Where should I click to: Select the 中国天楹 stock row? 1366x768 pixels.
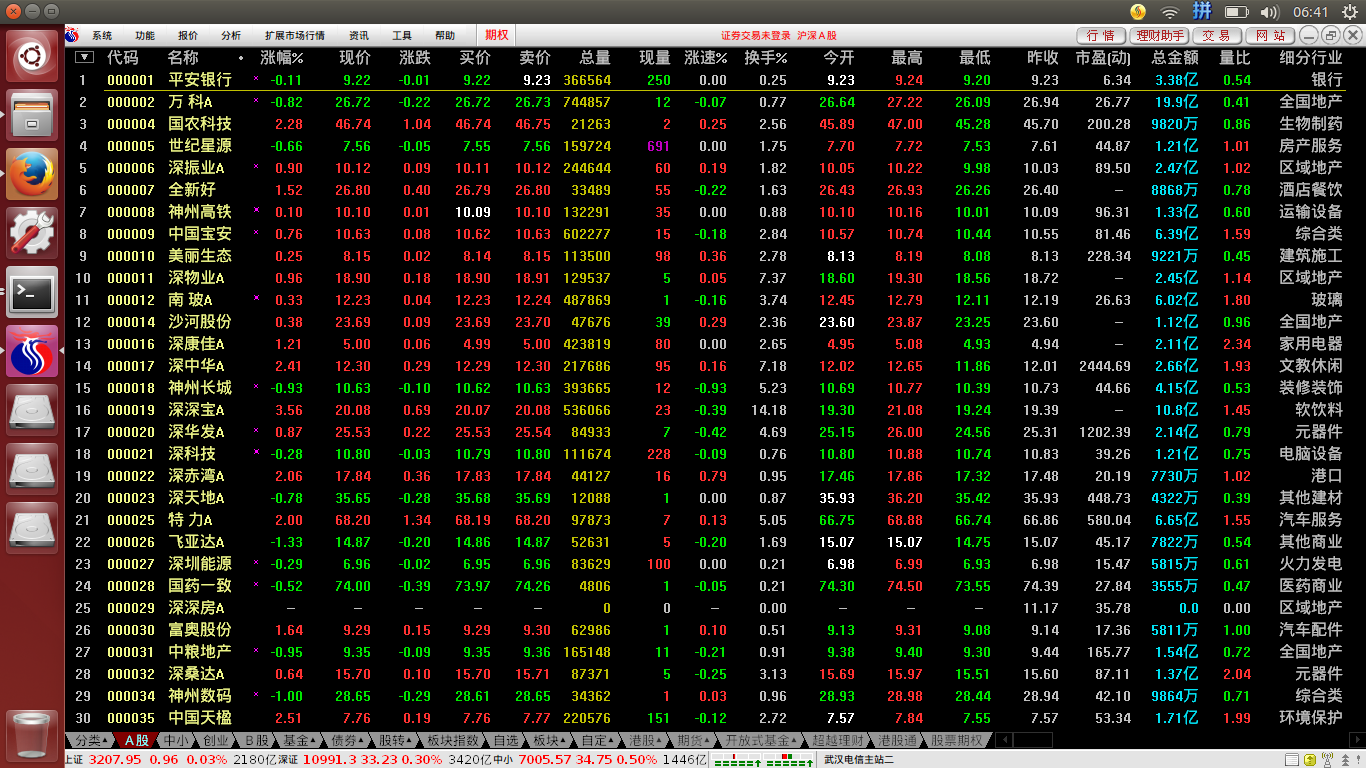click(705, 718)
